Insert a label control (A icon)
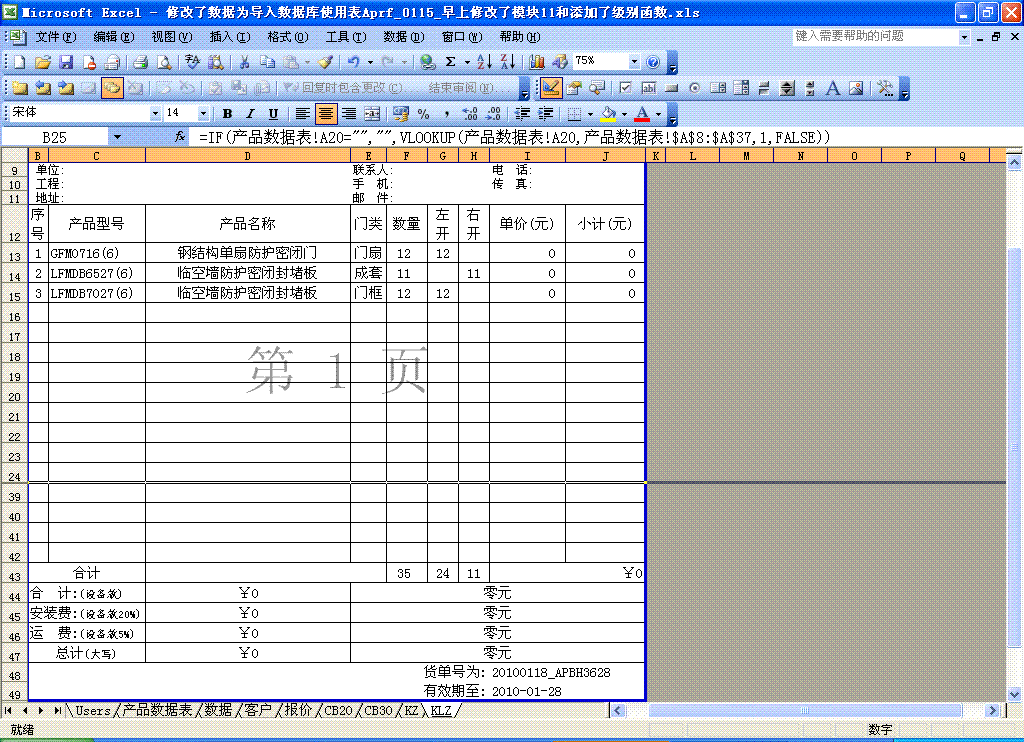 833,88
